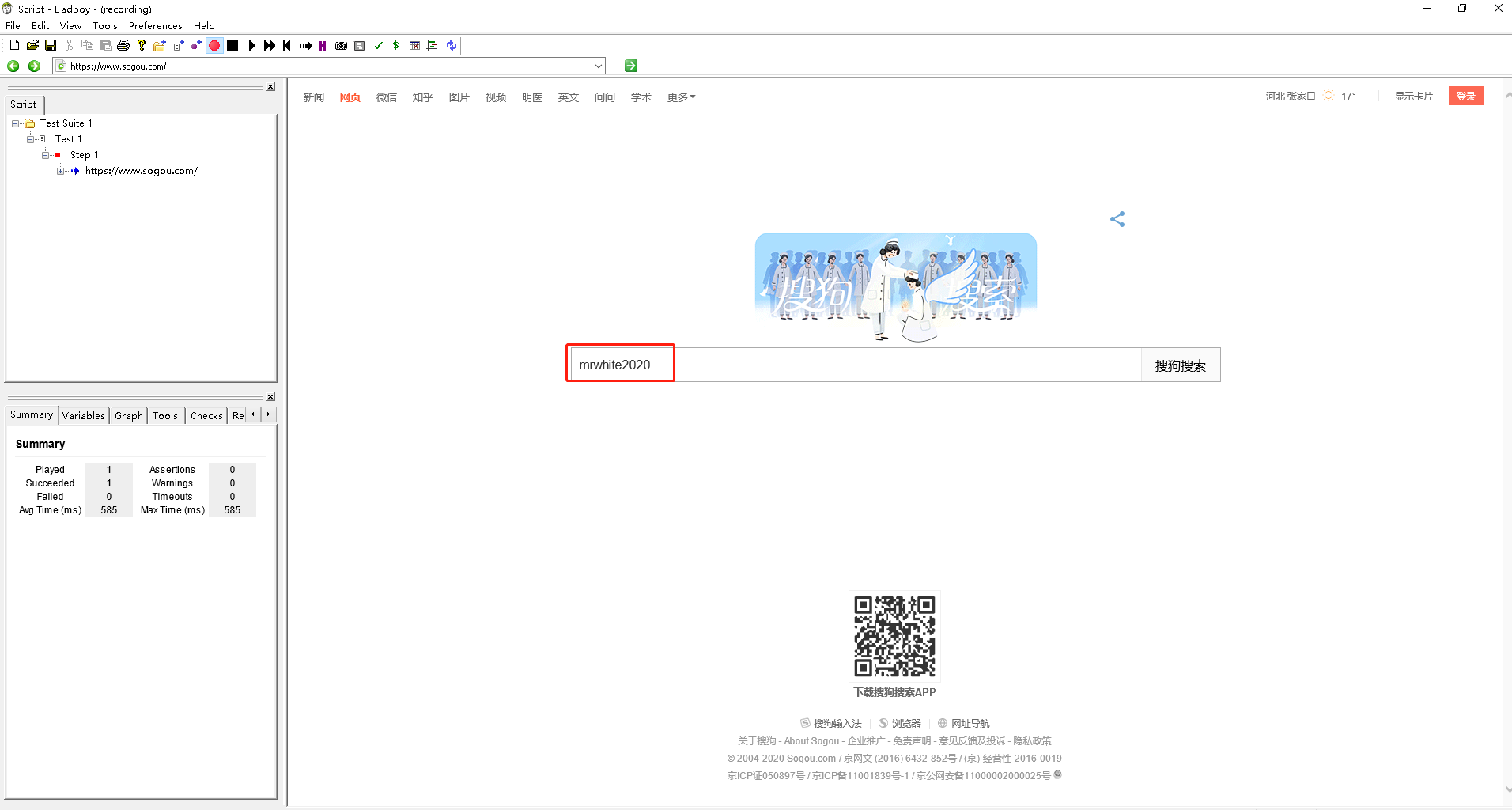Viewport: 1512px width, 810px height.
Task: Click the 新闻 link in Sogou nav
Action: 314,97
